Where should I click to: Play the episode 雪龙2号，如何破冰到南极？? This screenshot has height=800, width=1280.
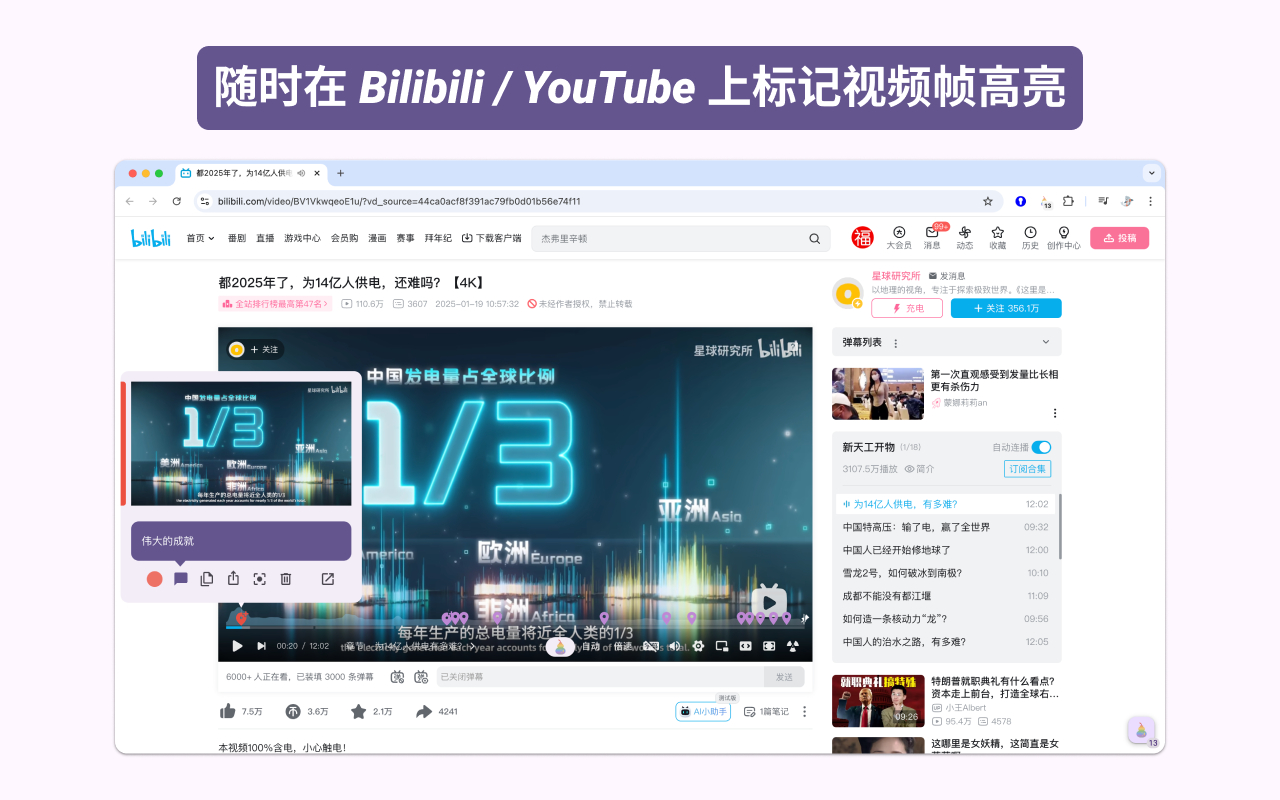(x=946, y=573)
